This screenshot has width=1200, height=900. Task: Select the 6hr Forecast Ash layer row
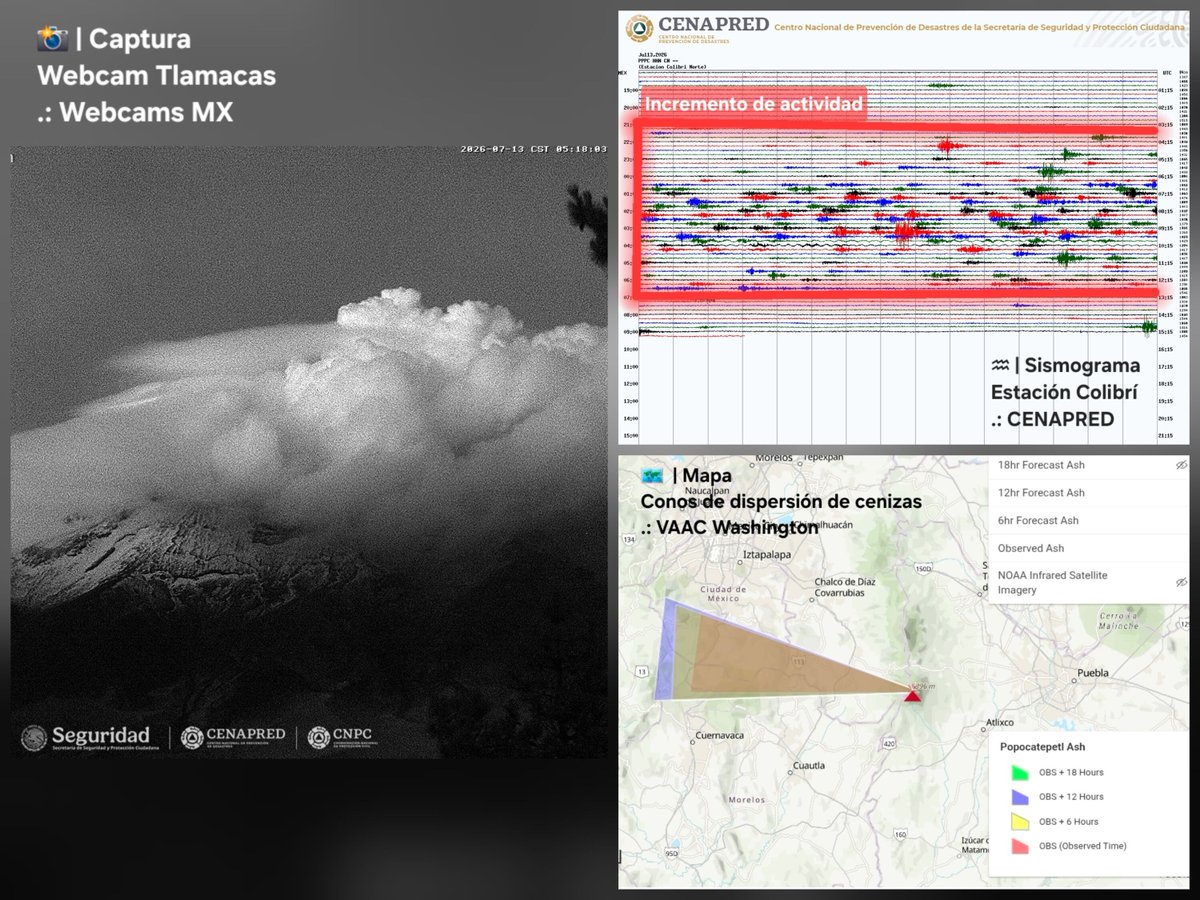1089,521
